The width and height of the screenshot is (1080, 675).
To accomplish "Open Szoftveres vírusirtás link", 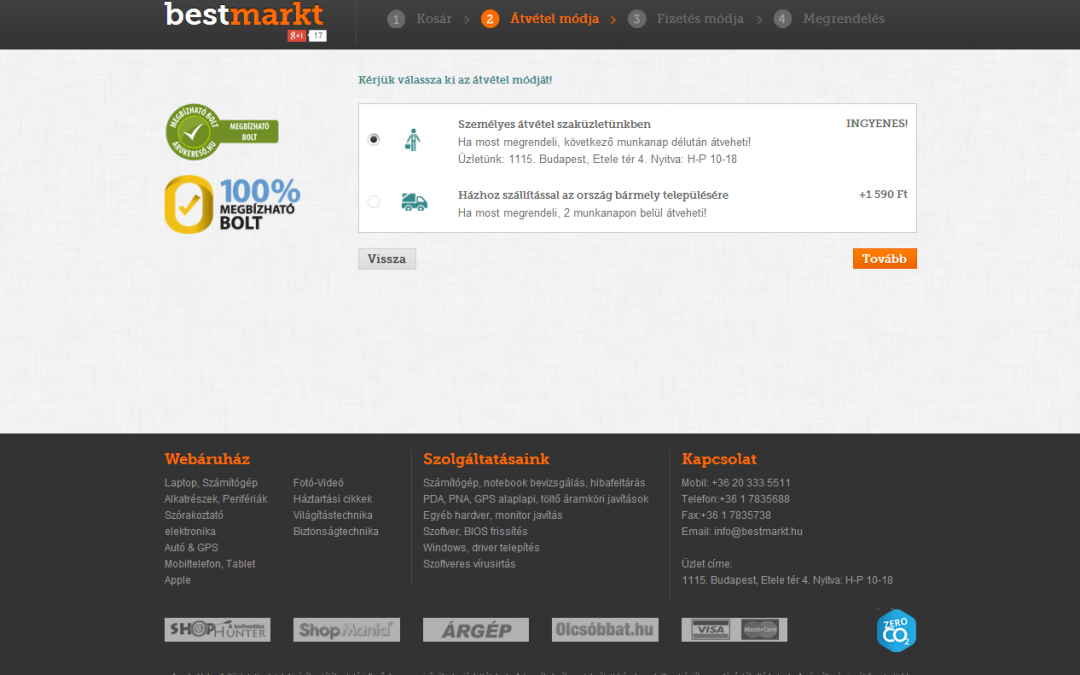I will coord(469,564).
